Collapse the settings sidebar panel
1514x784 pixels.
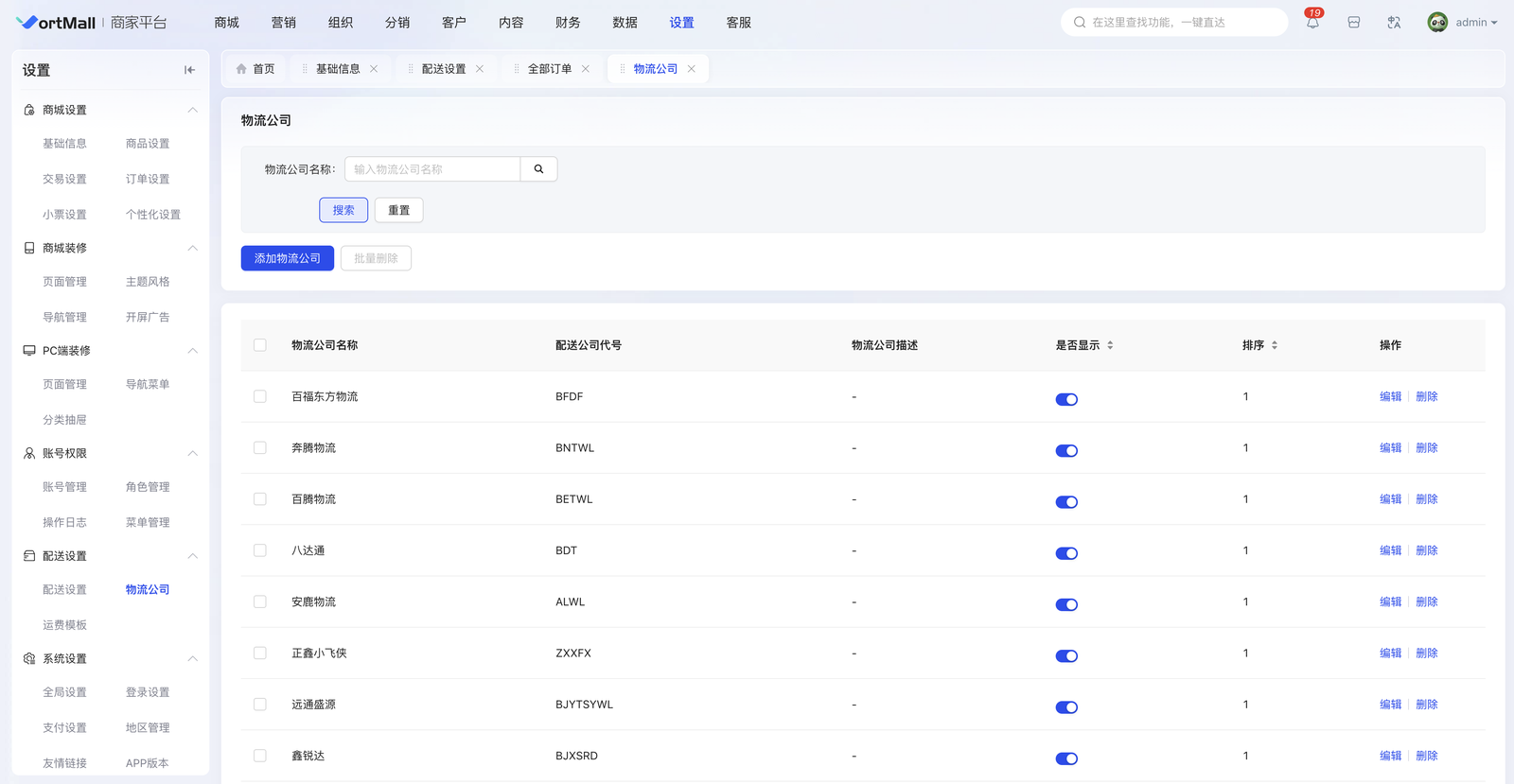(189, 70)
